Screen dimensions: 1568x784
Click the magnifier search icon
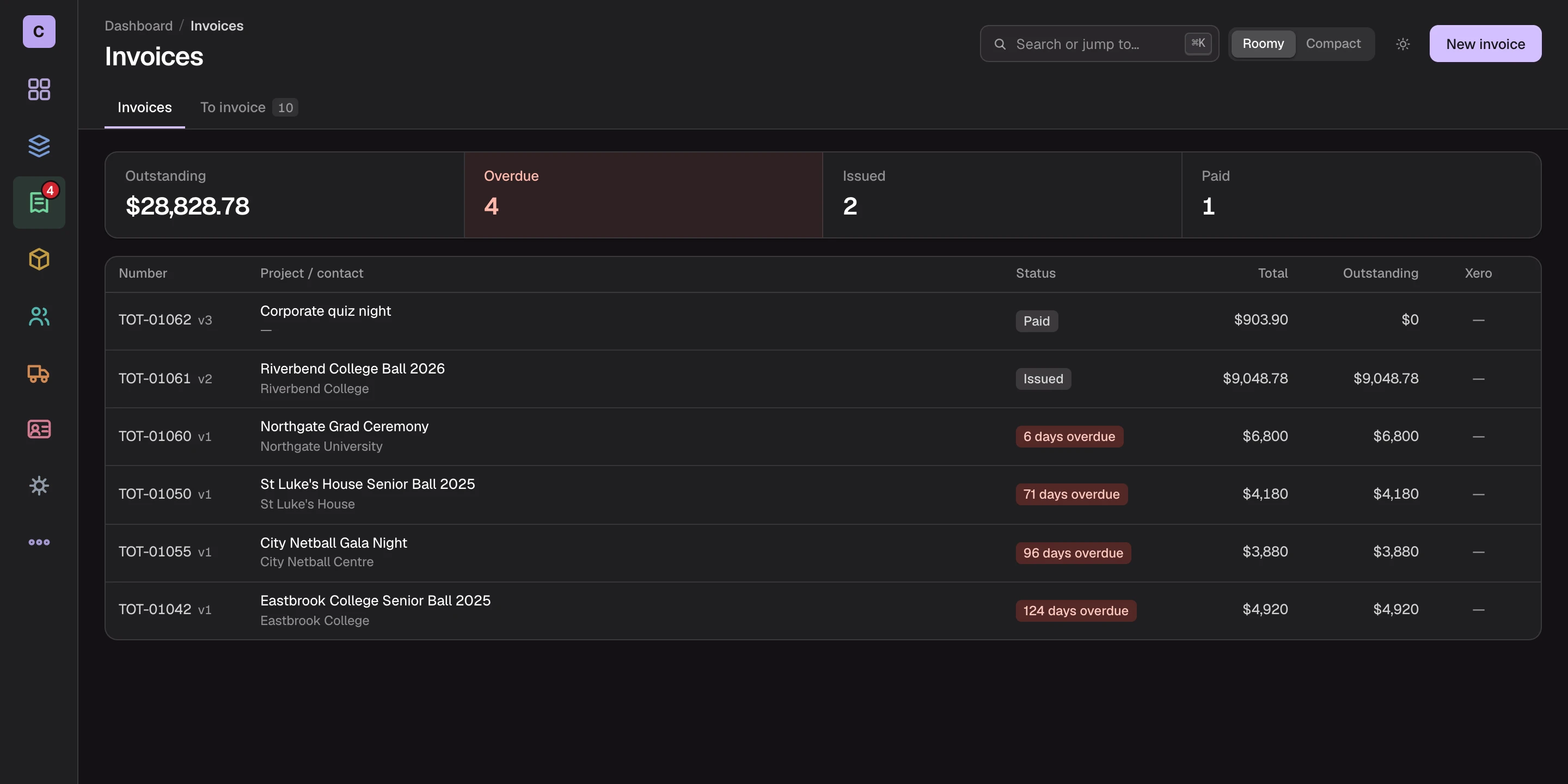(x=1000, y=44)
